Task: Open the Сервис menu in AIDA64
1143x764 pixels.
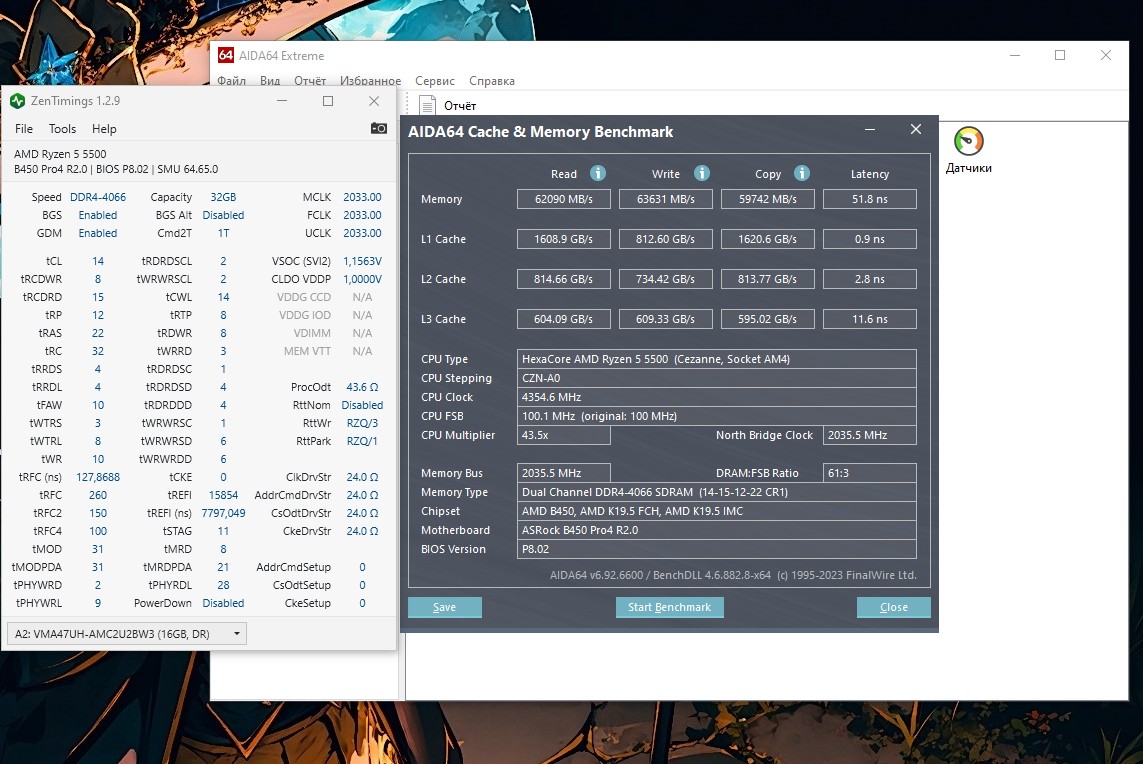Action: pos(434,80)
